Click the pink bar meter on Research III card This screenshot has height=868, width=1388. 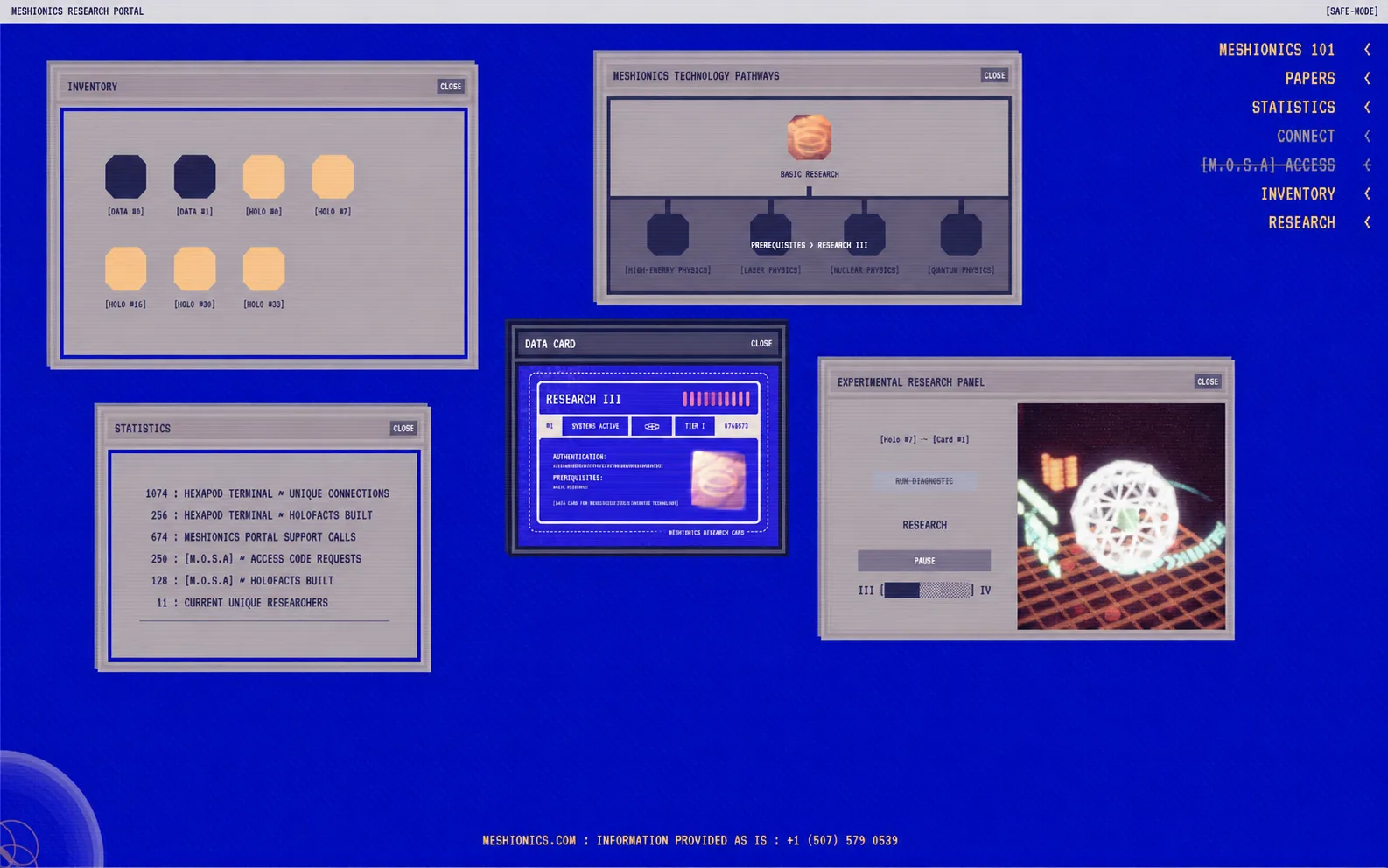click(x=716, y=399)
